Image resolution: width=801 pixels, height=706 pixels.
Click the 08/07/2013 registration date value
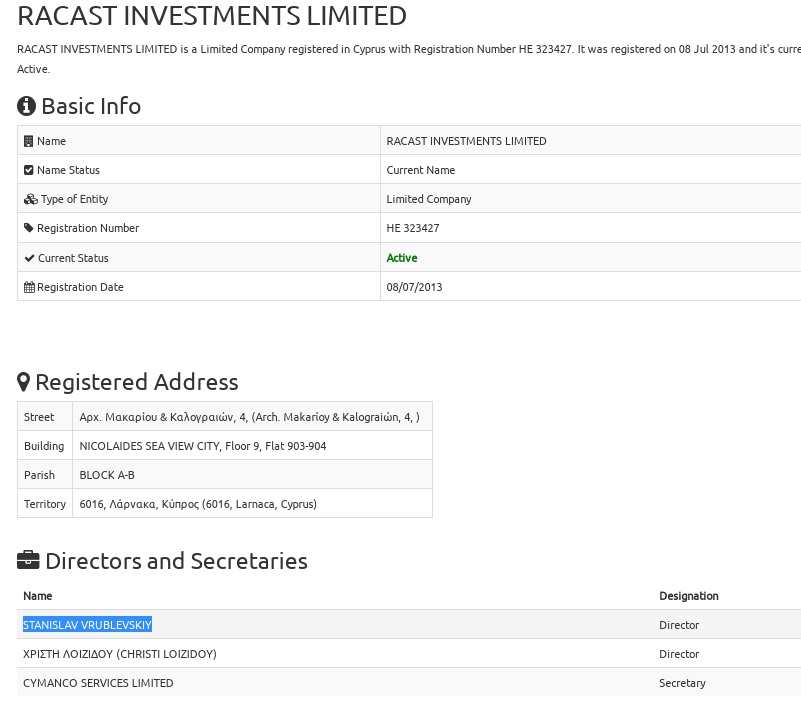(x=414, y=287)
